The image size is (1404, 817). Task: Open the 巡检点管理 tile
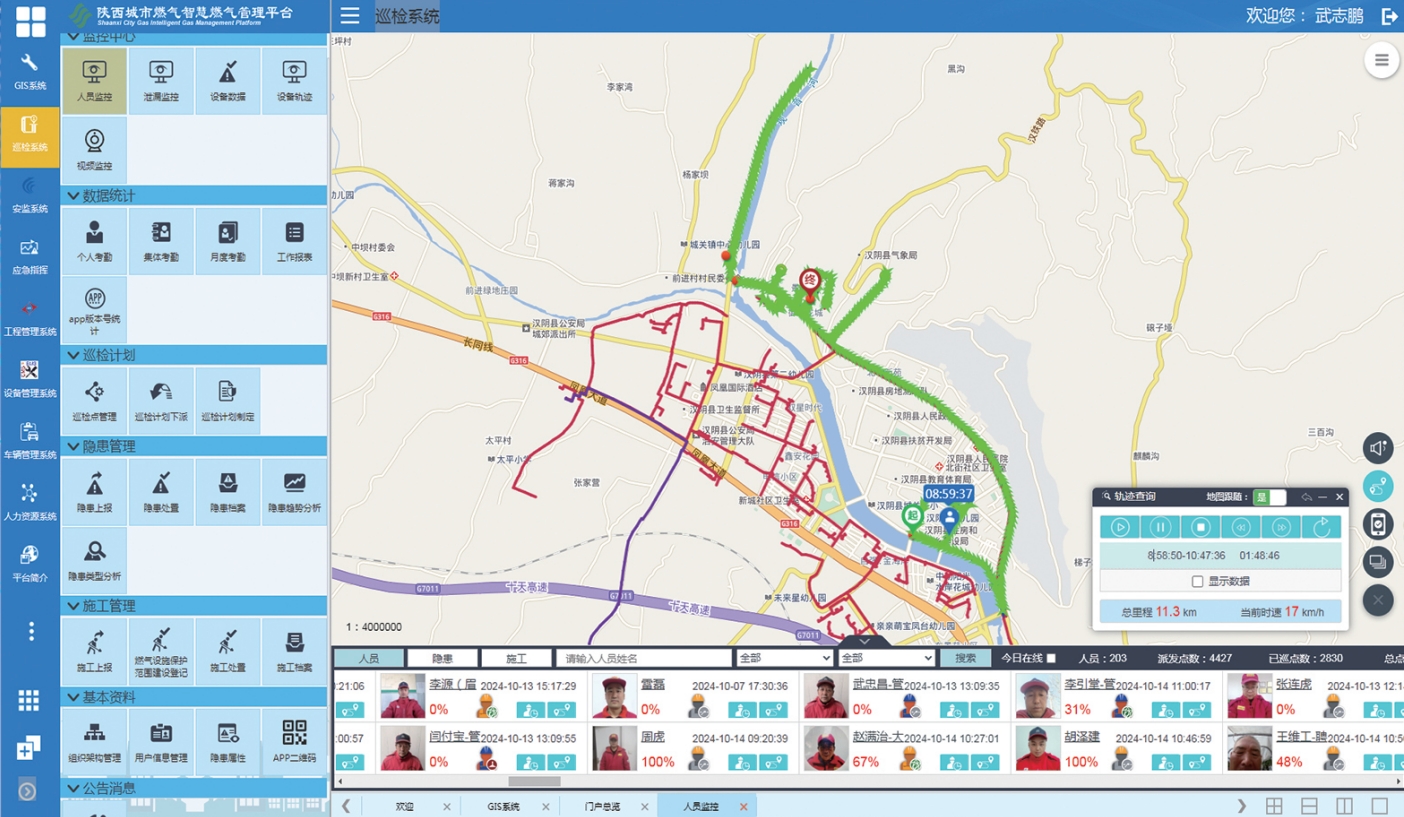94,401
